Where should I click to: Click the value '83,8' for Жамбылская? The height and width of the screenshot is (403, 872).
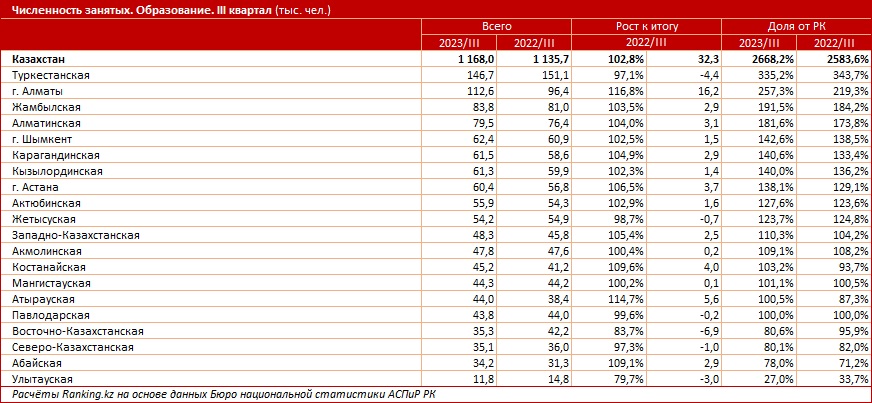[484, 107]
